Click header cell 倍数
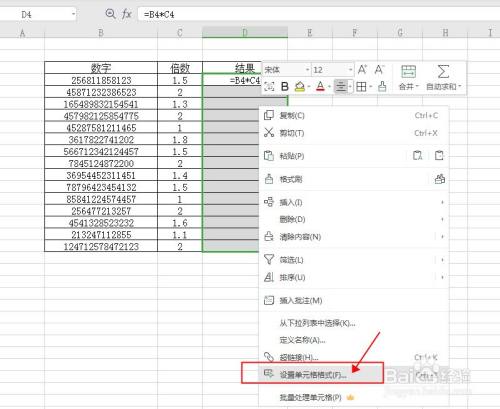The image size is (500, 409). click(x=180, y=68)
